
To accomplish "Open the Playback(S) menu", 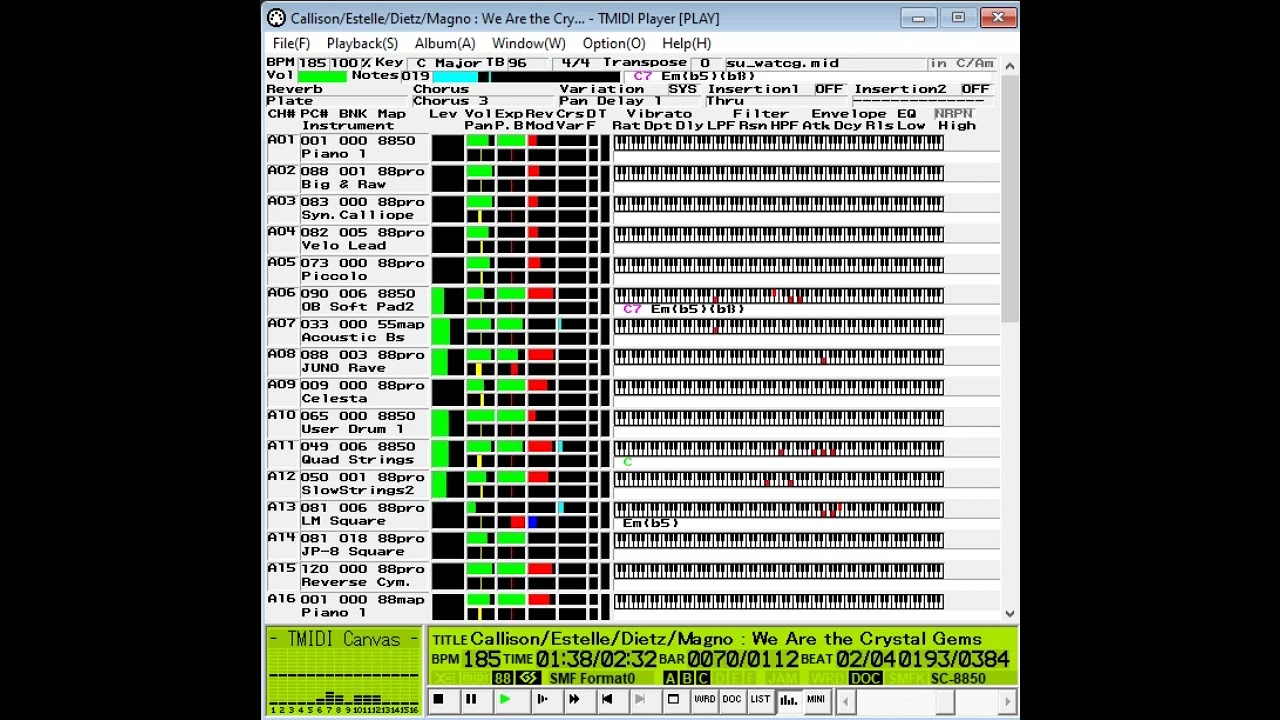I will [362, 43].
